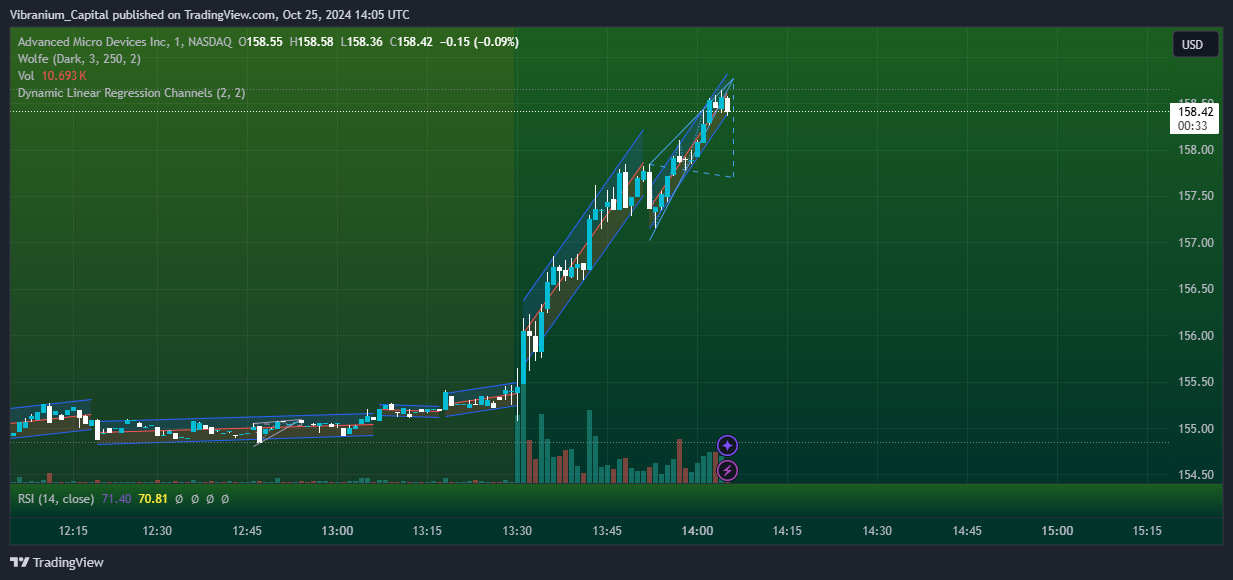Select Dynamic Linear Regression Channels indicator label
Image resolution: width=1233 pixels, height=580 pixels.
(x=131, y=93)
